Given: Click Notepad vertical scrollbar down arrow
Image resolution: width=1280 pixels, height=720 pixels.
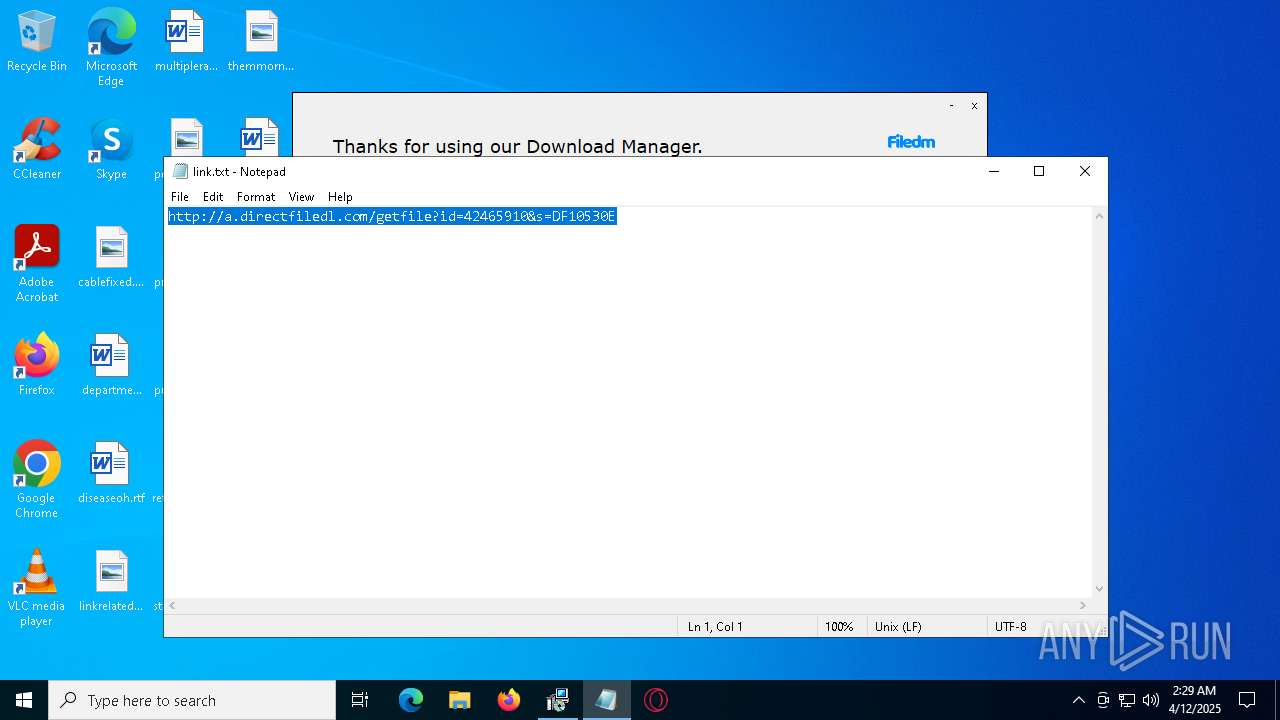Looking at the screenshot, I should [1099, 589].
